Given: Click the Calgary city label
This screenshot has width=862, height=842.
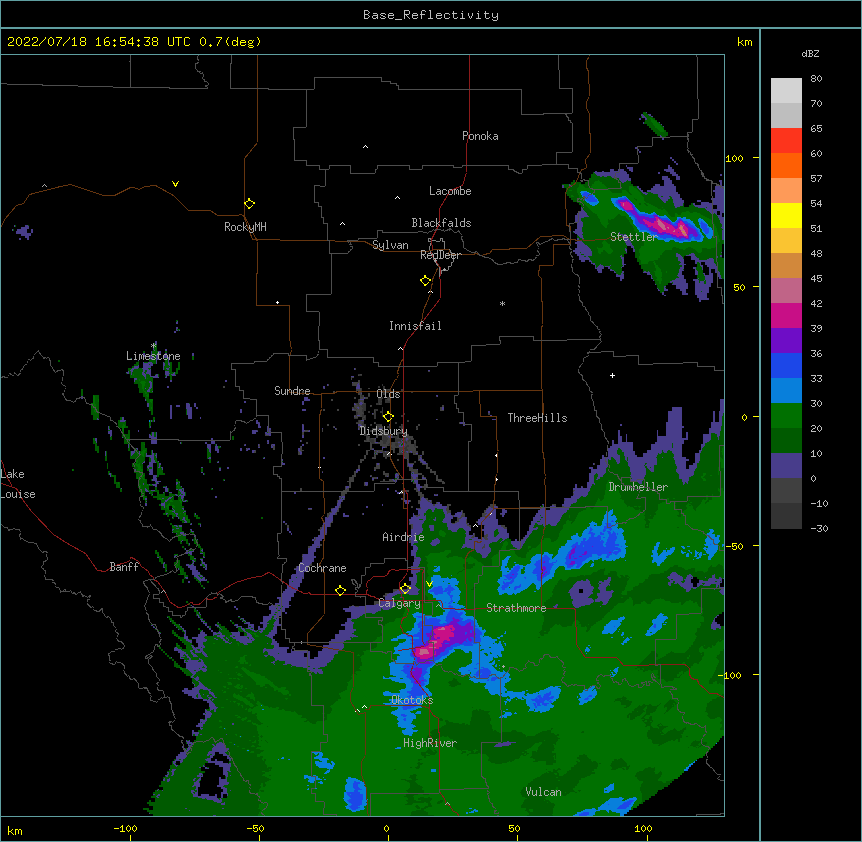Looking at the screenshot, I should tap(399, 603).
